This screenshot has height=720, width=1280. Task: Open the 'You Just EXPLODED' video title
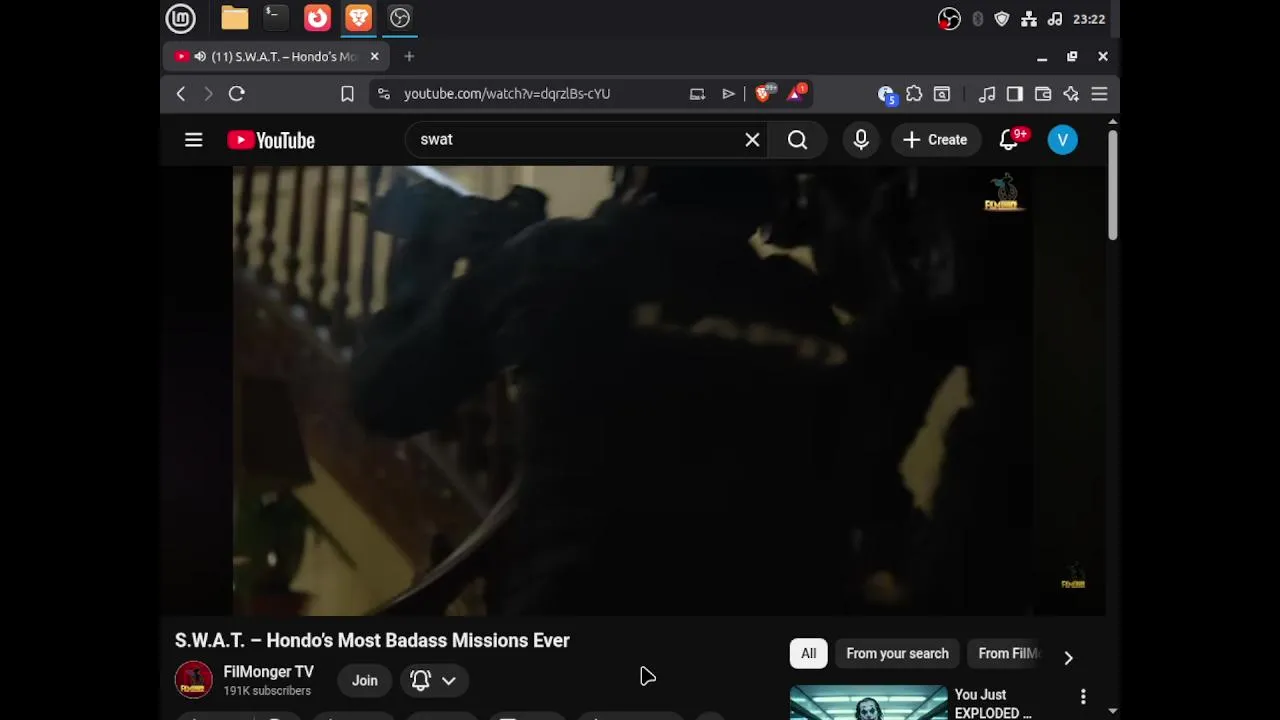[x=992, y=704]
